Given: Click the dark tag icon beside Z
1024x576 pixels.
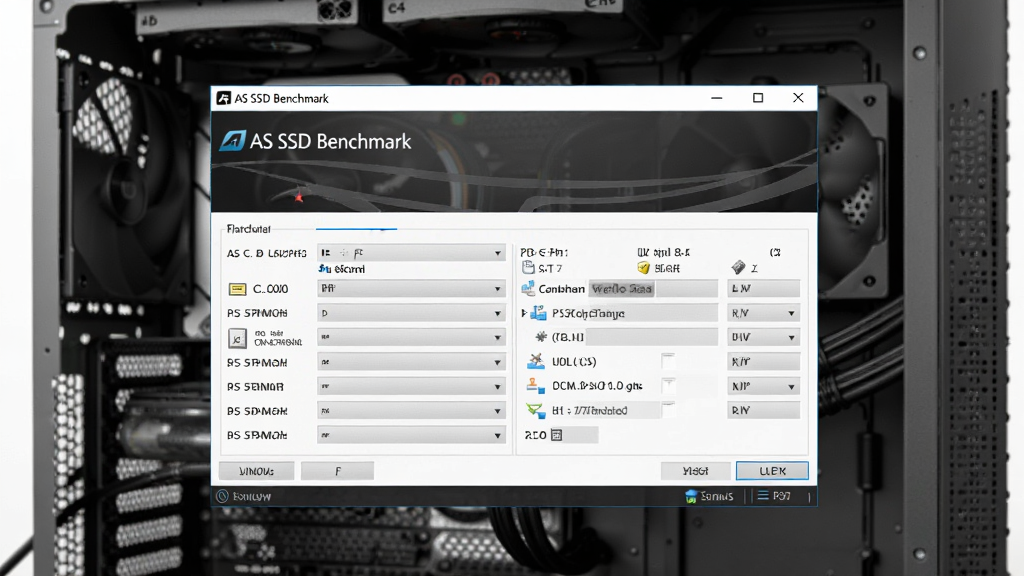Looking at the screenshot, I should pos(738,267).
